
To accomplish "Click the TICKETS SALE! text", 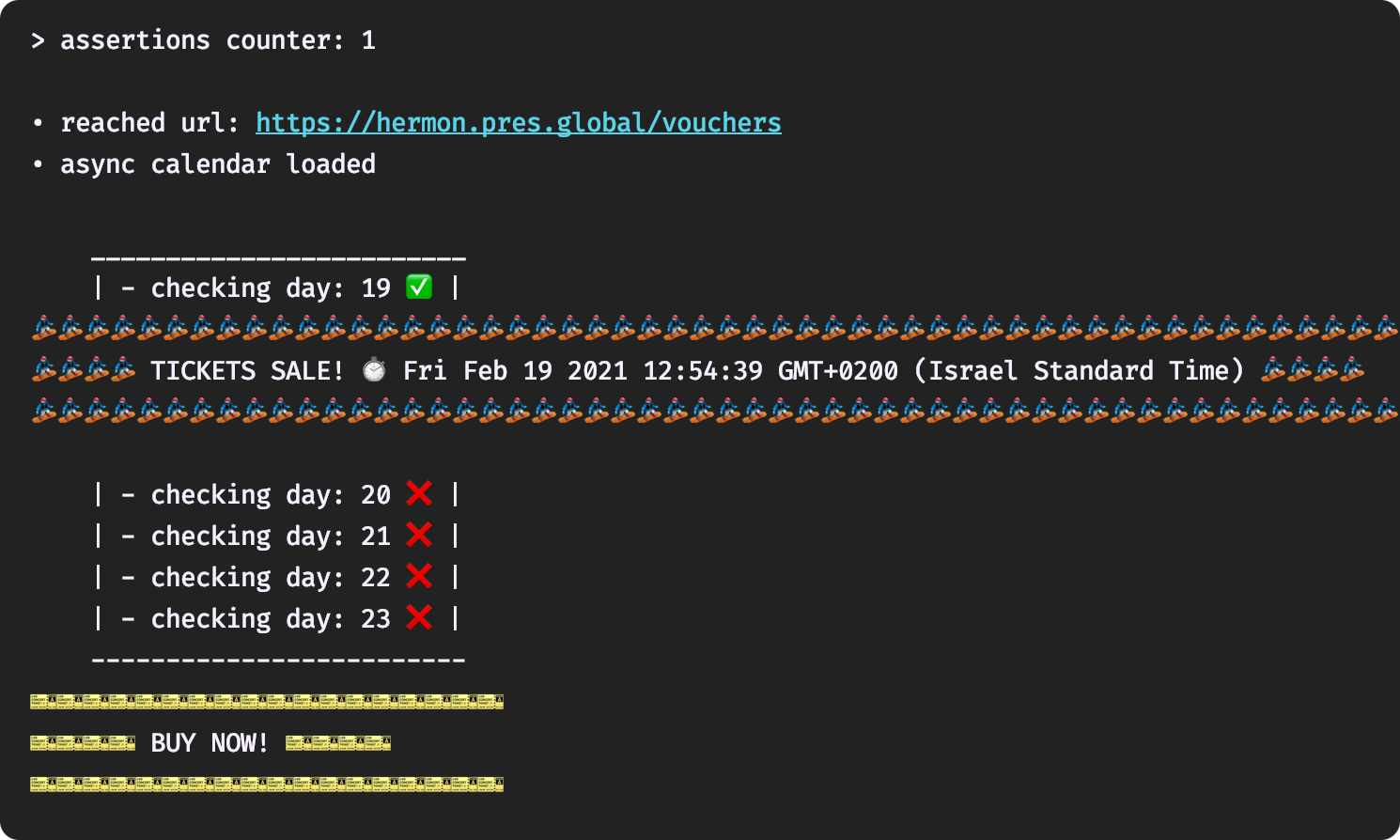I will click(x=247, y=370).
